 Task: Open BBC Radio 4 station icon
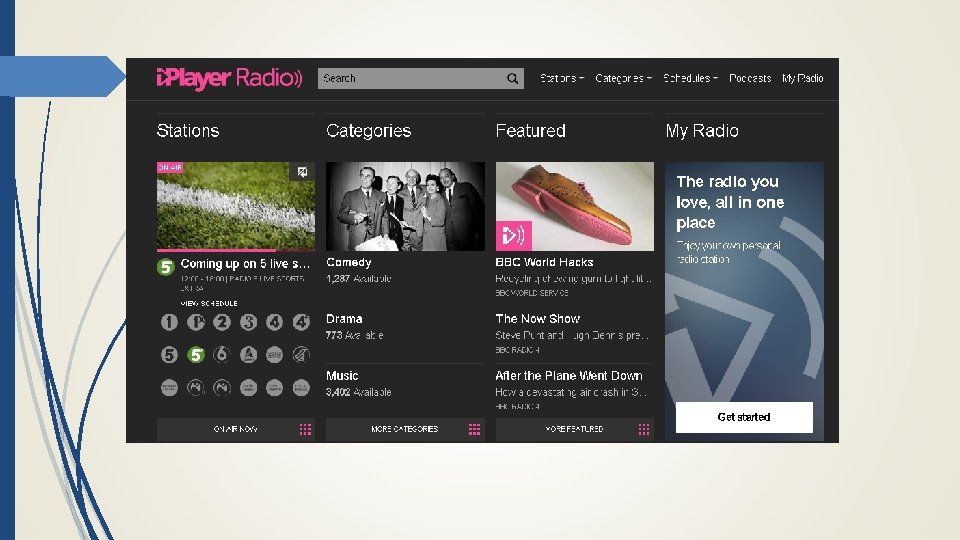click(x=275, y=322)
